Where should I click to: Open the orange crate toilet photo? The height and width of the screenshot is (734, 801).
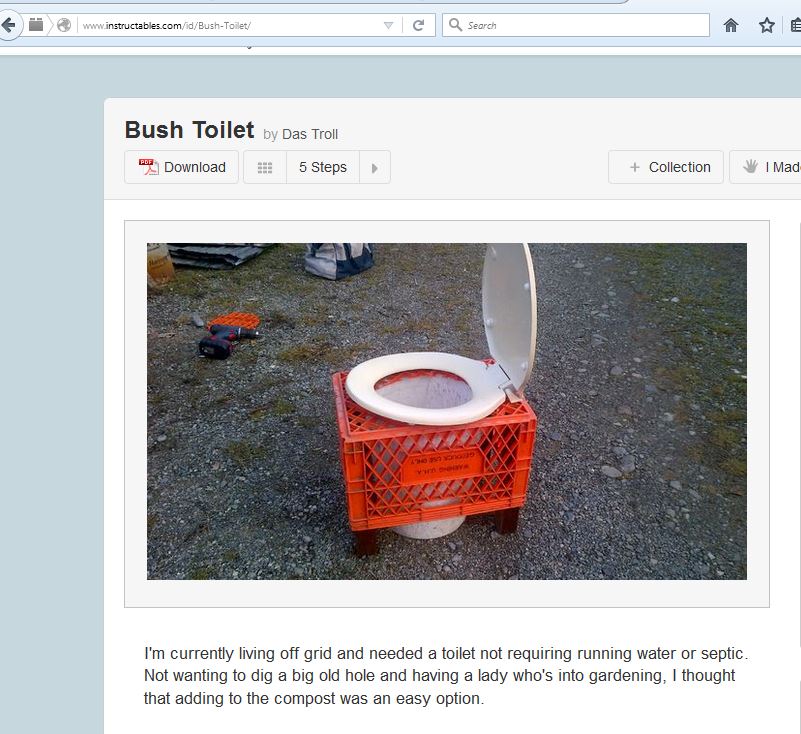pos(446,411)
